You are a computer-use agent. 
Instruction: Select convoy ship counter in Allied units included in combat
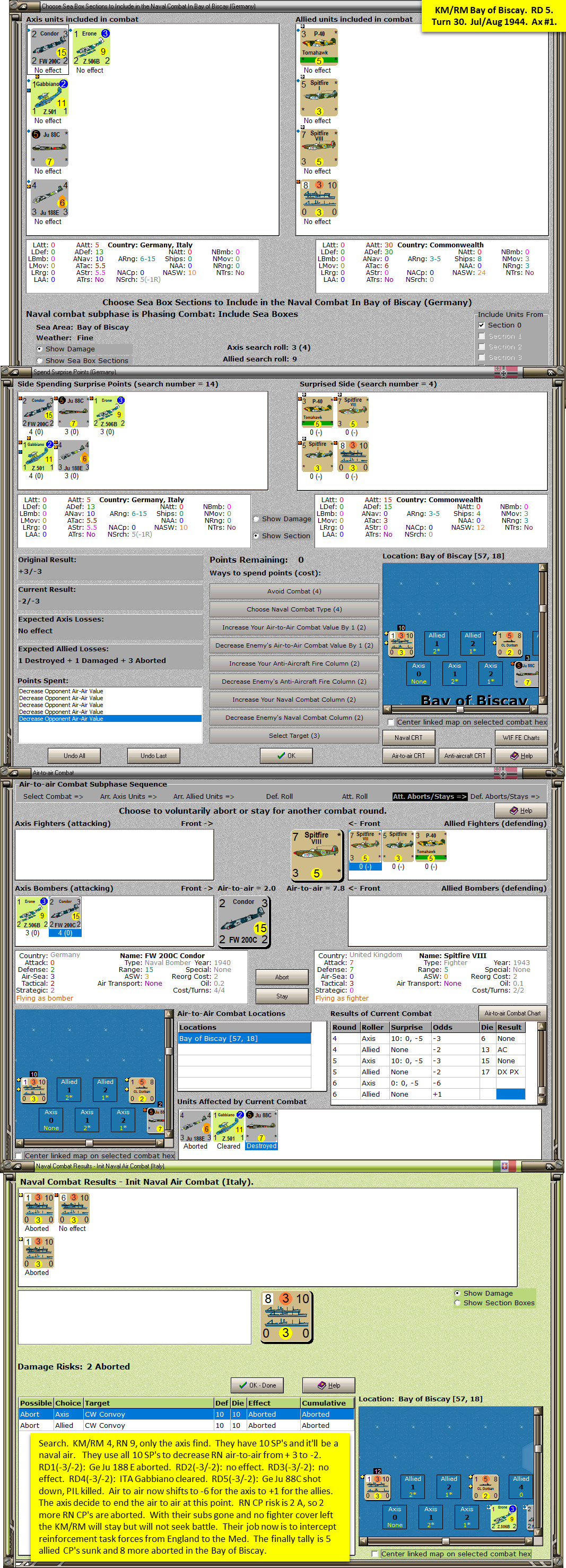(x=319, y=199)
